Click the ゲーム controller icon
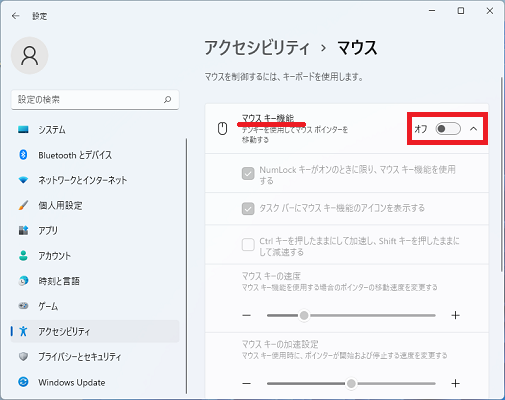The height and width of the screenshot is (400, 505). (x=23, y=306)
